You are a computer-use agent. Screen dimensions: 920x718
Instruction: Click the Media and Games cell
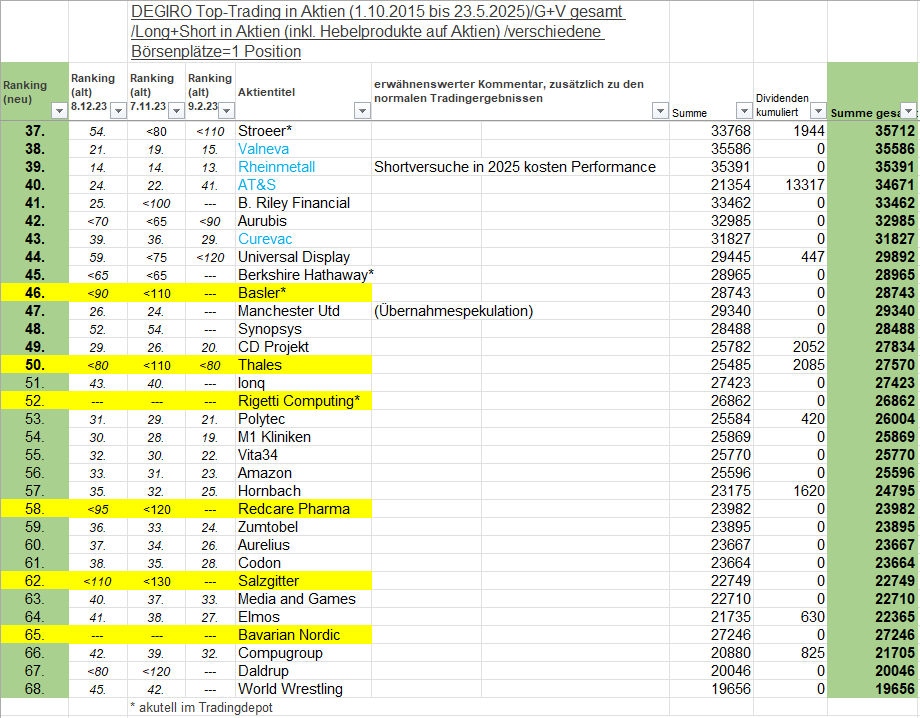click(303, 599)
